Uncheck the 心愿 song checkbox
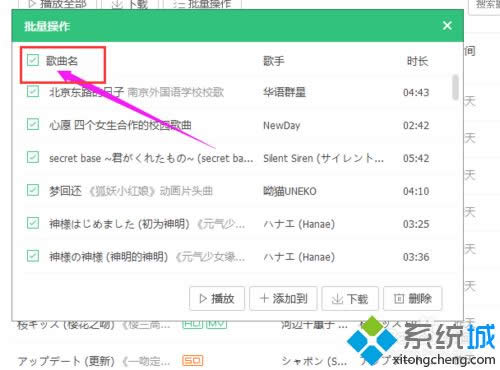This screenshot has height=370, width=500. click(33, 124)
